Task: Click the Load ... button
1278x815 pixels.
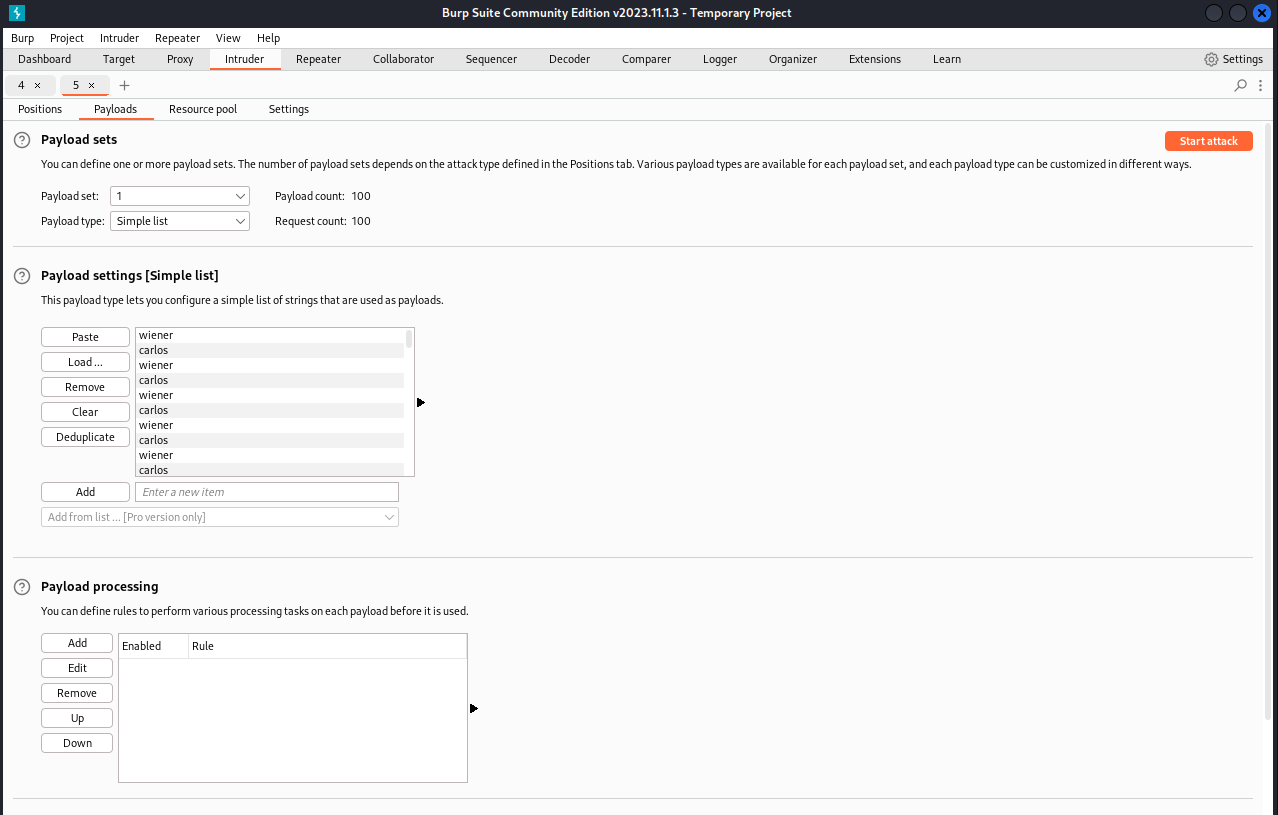Action: [x=85, y=362]
